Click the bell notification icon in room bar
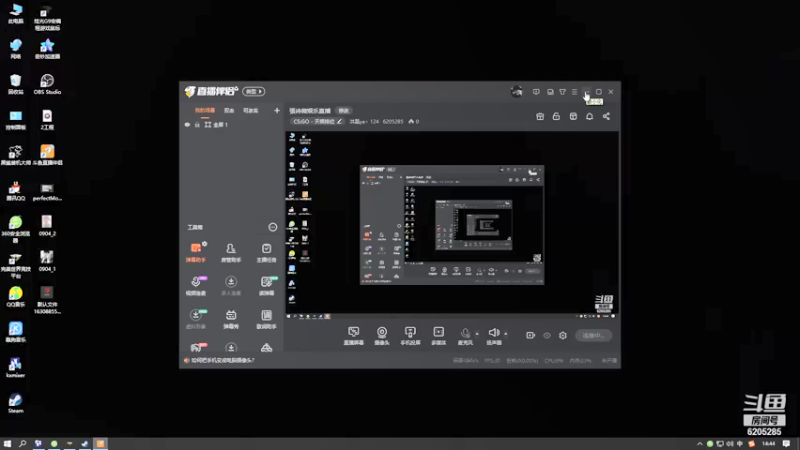Screen dimensions: 800x450 [589, 116]
